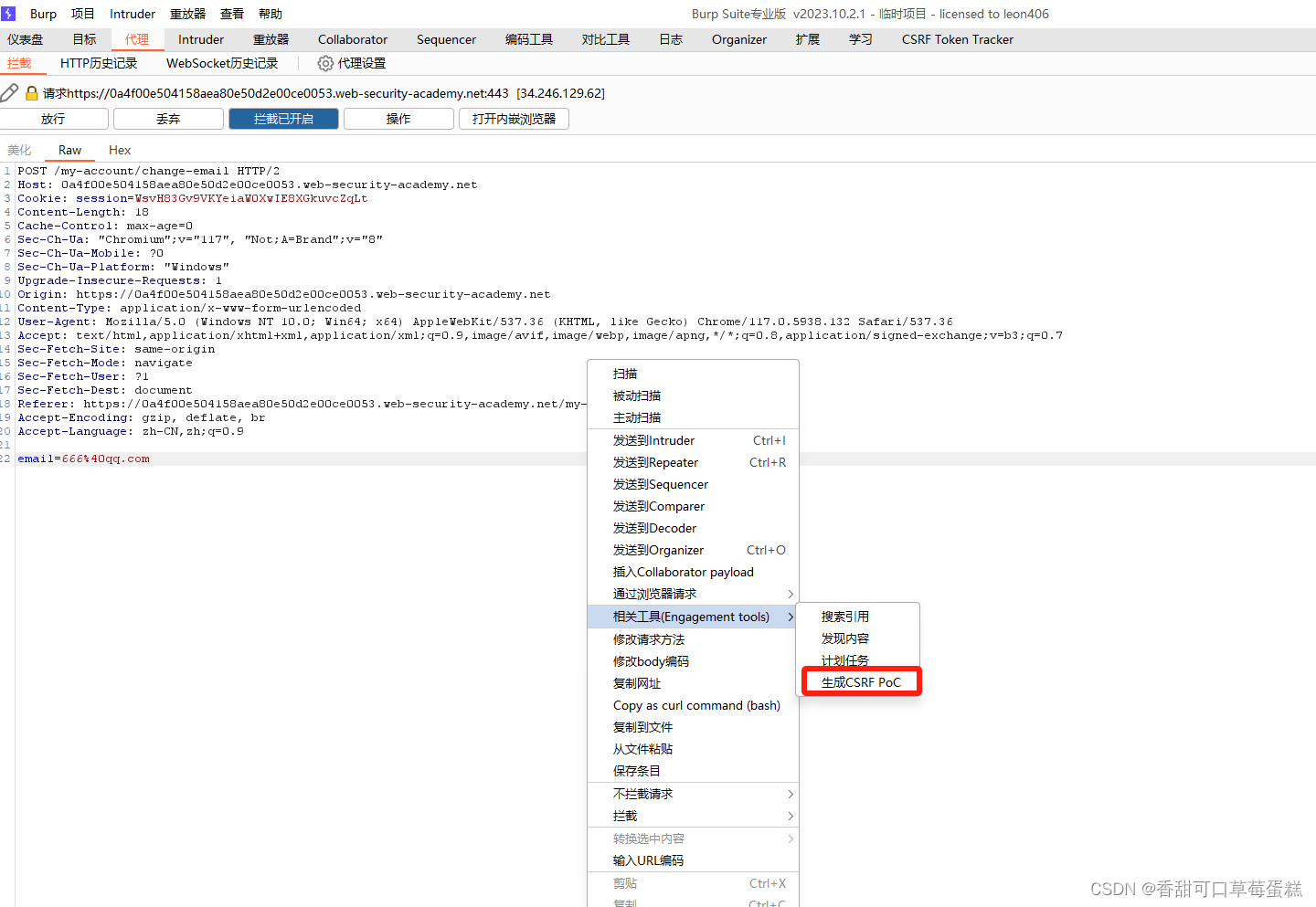Choose 被动扫描 in the context menu

pos(693,395)
